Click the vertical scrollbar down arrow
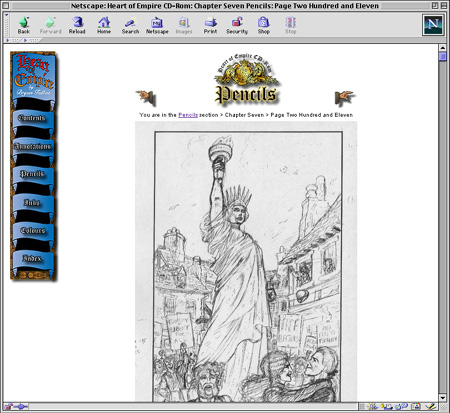The image size is (450, 413). pyautogui.click(x=443, y=398)
